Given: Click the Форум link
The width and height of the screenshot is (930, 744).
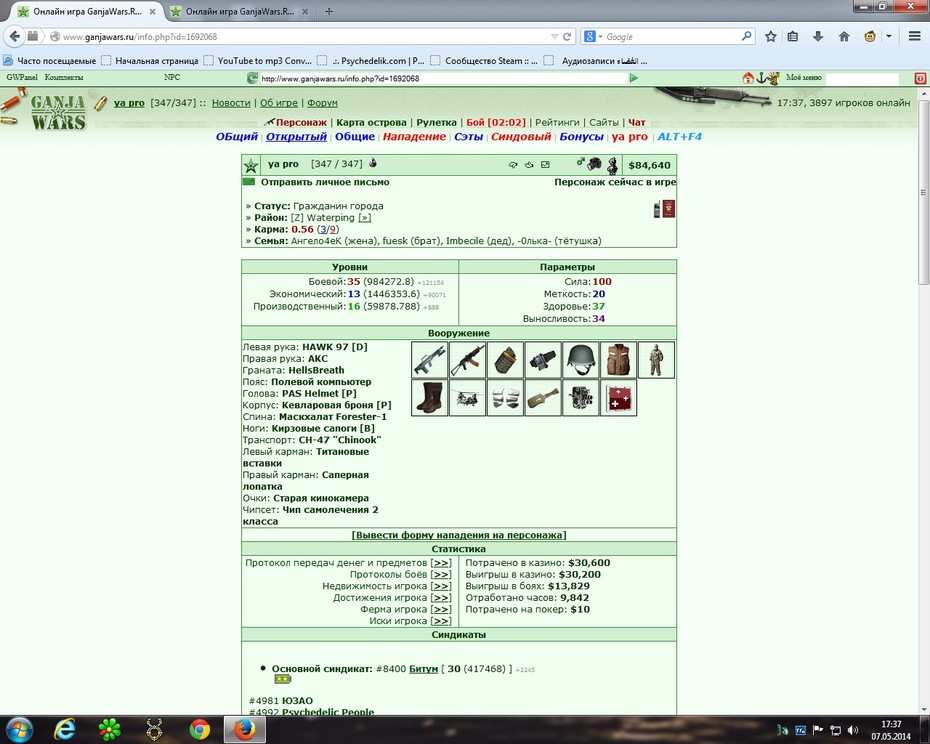Looking at the screenshot, I should [x=322, y=103].
